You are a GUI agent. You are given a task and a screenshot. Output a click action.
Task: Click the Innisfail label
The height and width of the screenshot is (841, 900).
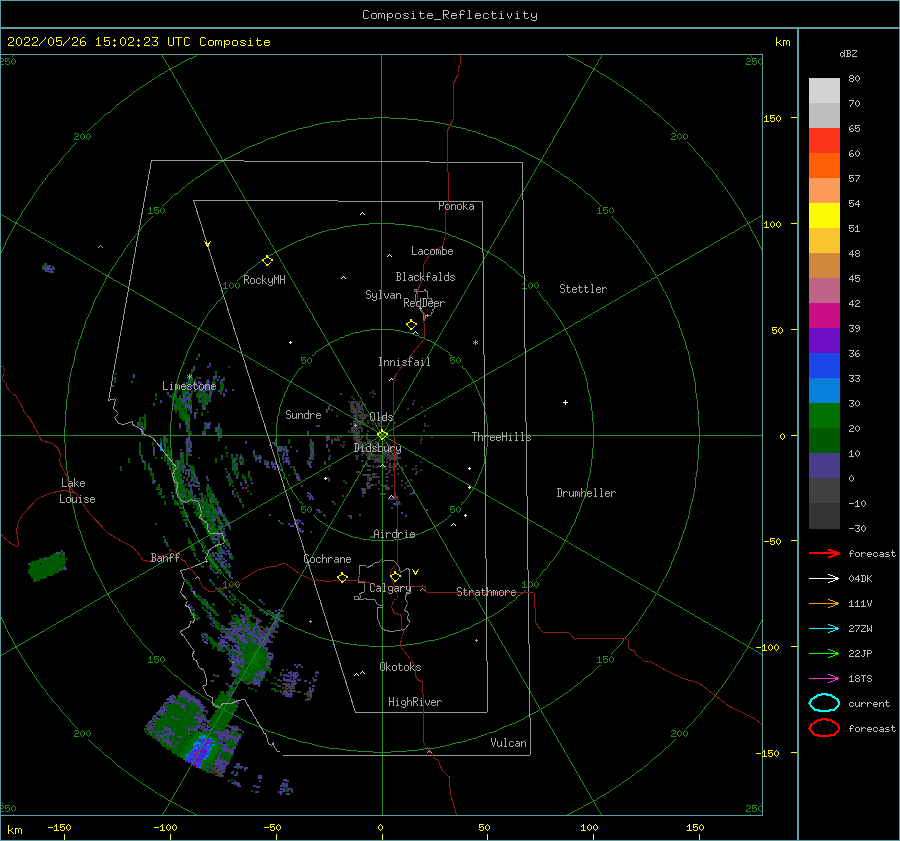pyautogui.click(x=404, y=362)
